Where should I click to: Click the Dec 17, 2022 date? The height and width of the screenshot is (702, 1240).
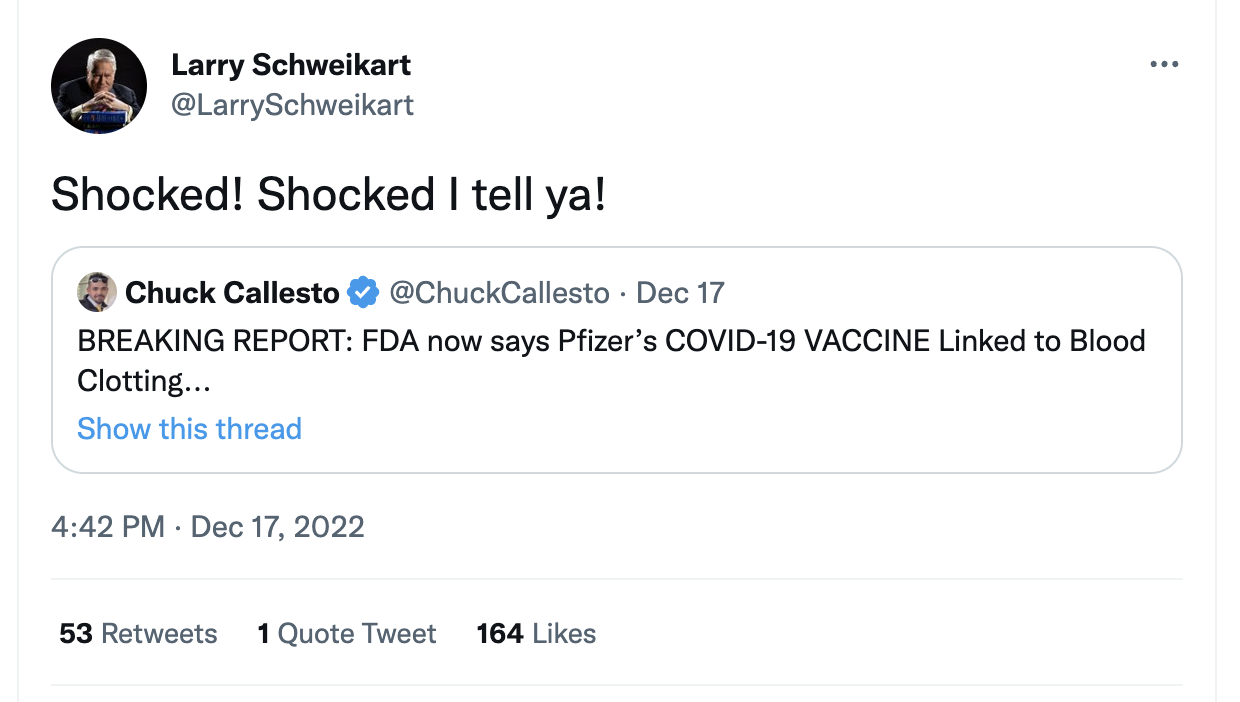coord(277,526)
